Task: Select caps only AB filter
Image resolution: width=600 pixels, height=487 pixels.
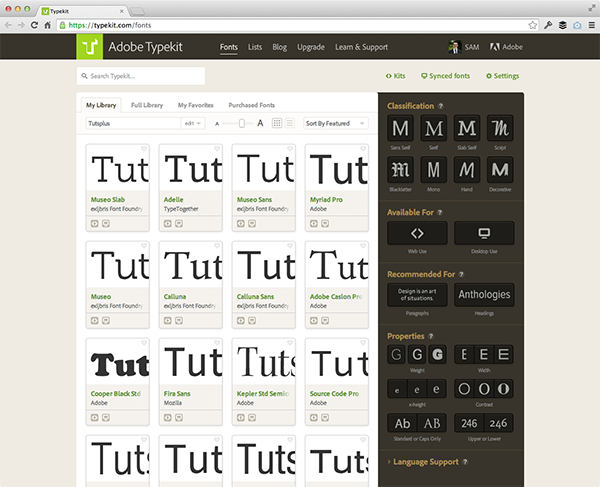Action: pos(432,423)
